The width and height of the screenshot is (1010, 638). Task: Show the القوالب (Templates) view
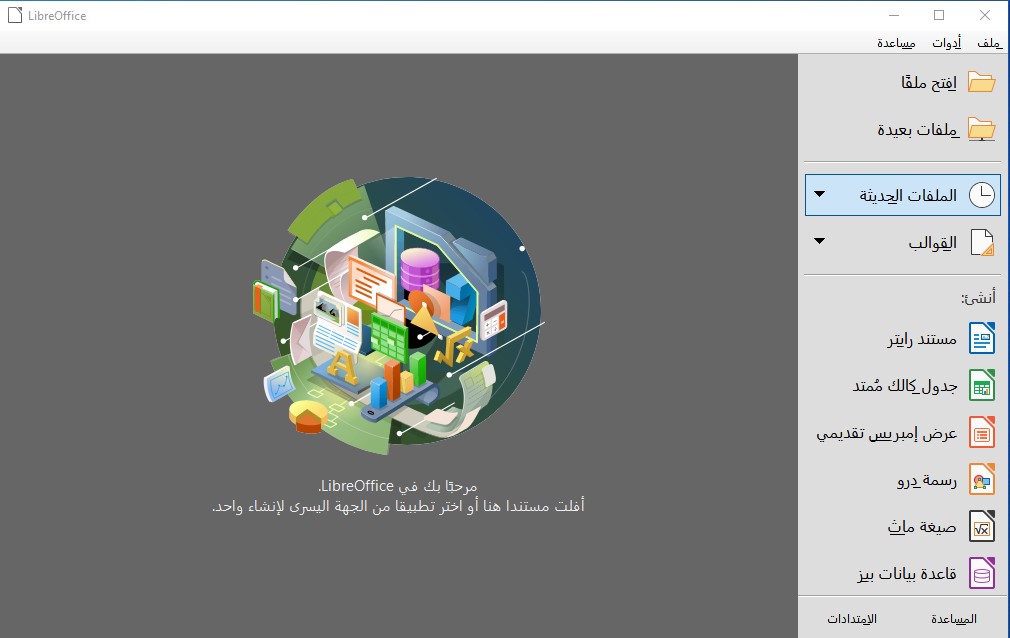pyautogui.click(x=903, y=242)
